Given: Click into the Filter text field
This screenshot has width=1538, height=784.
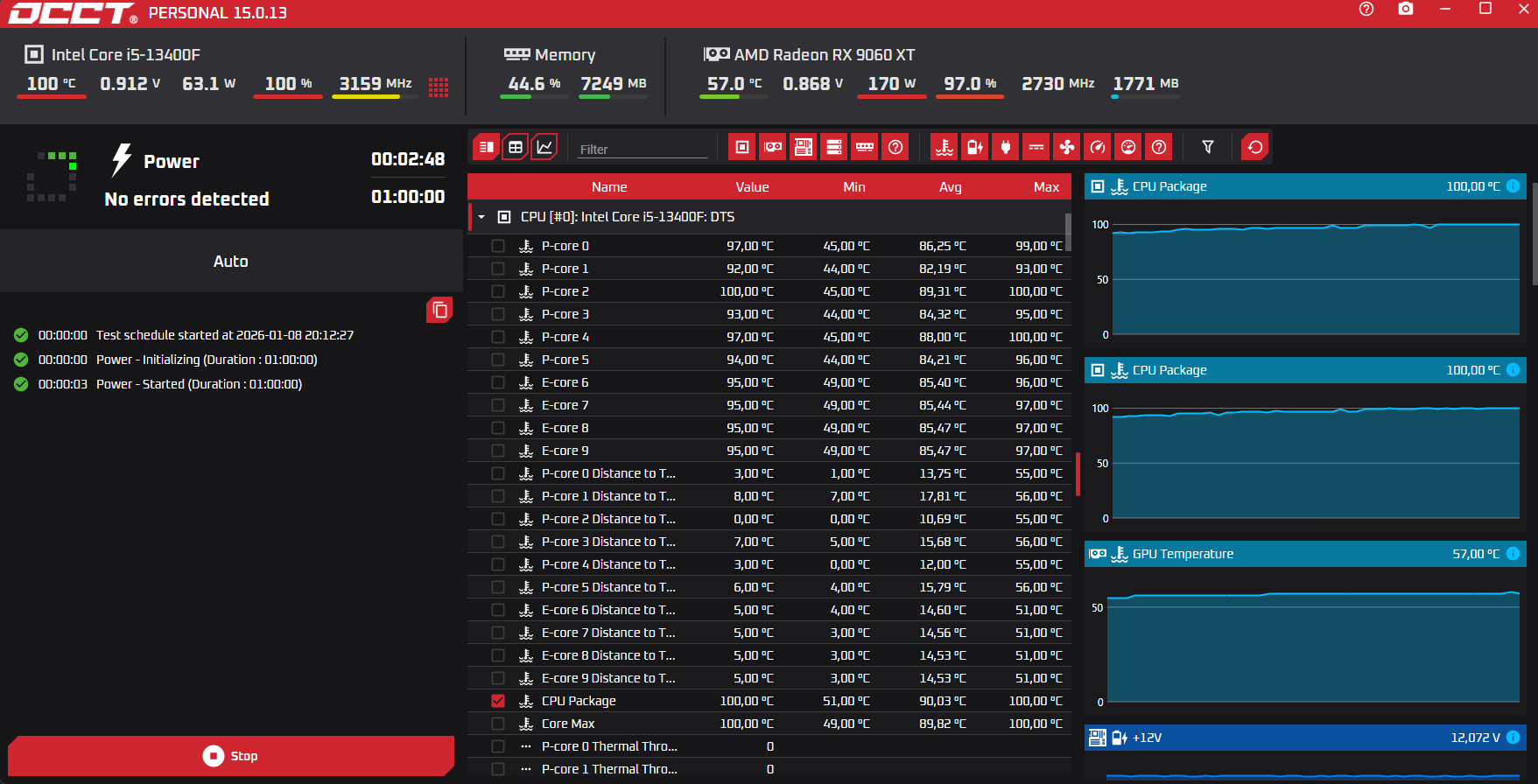Looking at the screenshot, I should pos(643,150).
